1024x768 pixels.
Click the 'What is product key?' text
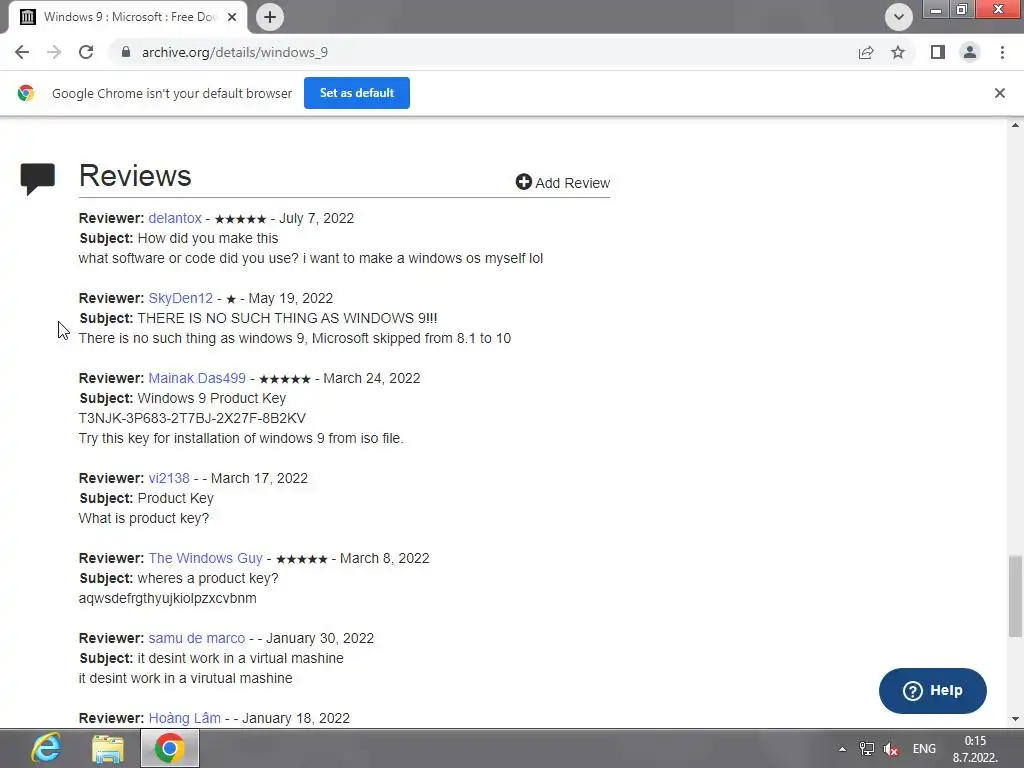click(144, 518)
